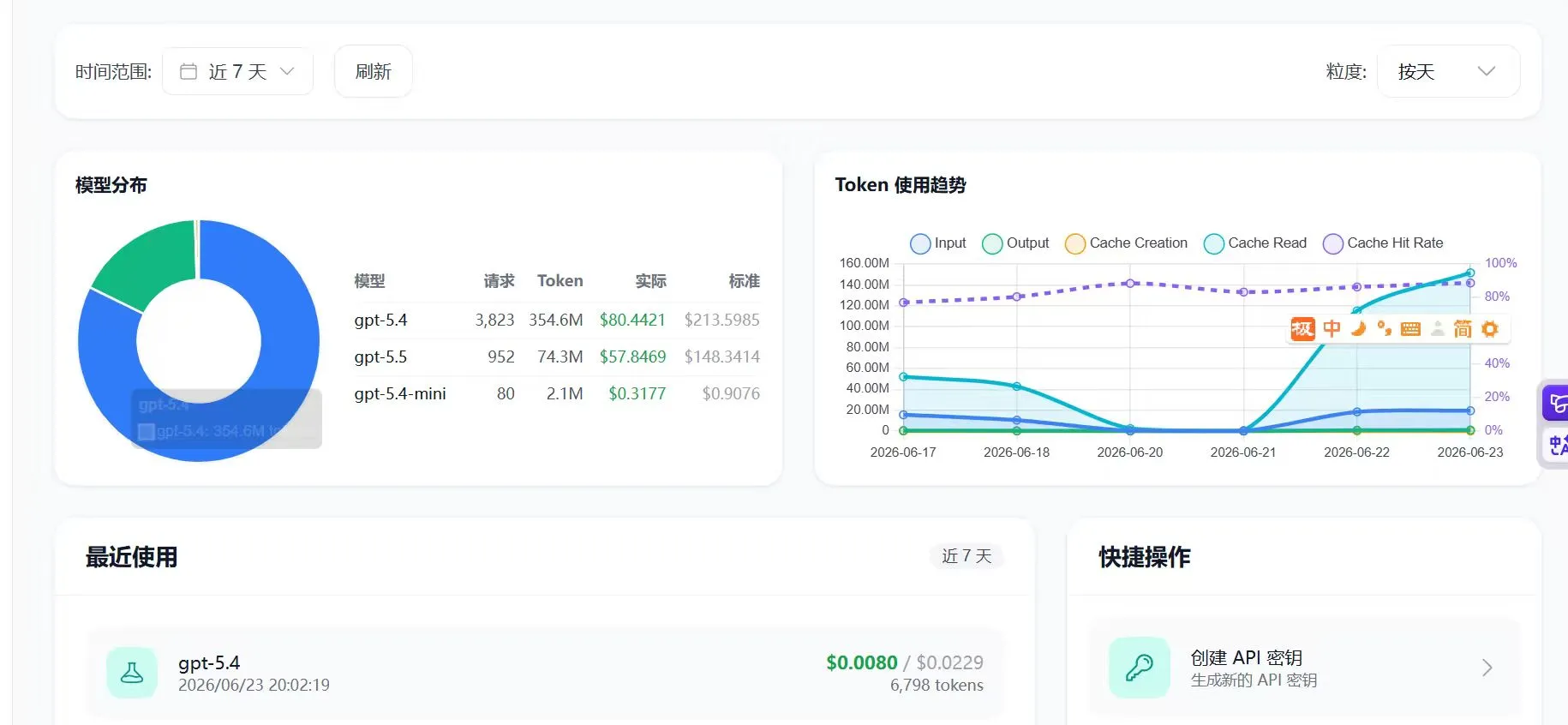
Task: Toggle the Output series in chart legend
Action: 1015,243
